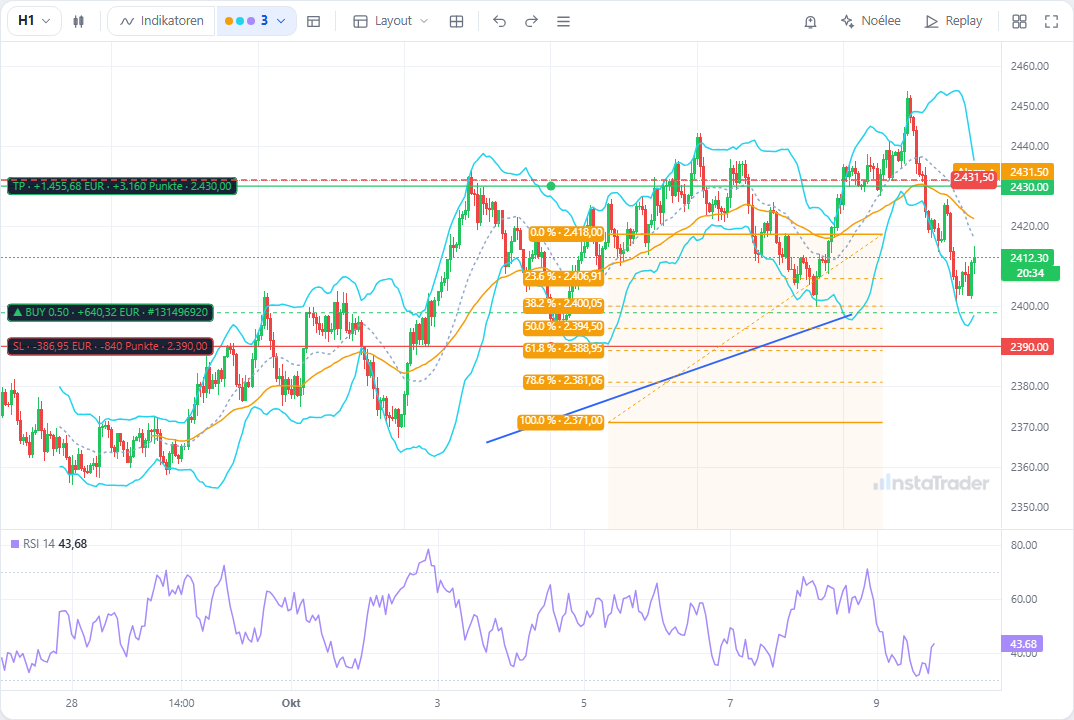Open the H1 timeframe dropdown

pos(34,21)
